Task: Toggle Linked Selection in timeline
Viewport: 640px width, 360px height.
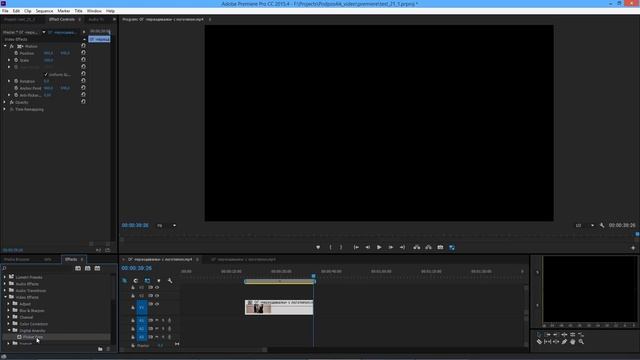Action: (147, 281)
